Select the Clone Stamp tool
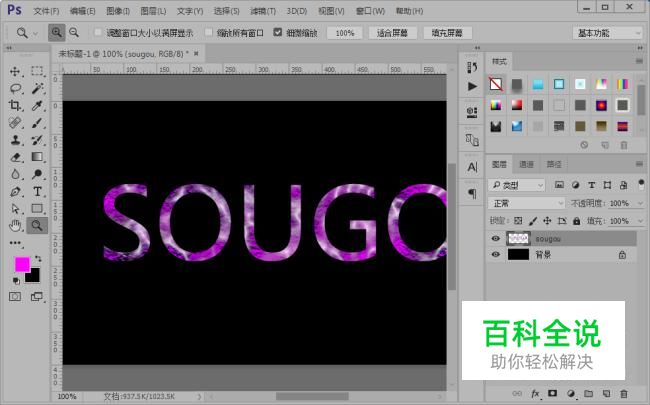The image size is (650, 405). (15, 140)
